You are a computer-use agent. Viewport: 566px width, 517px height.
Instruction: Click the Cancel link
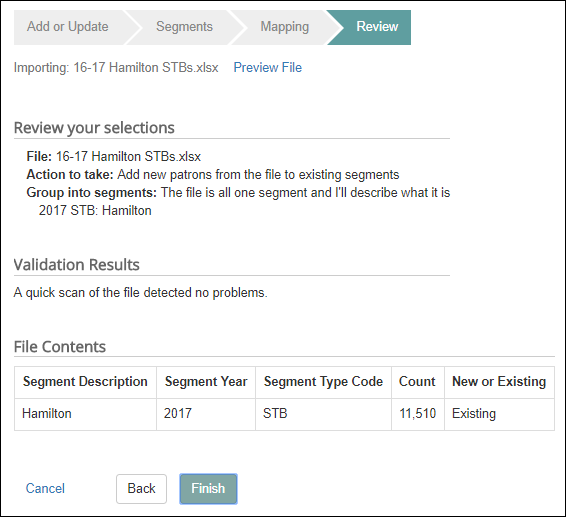click(45, 488)
